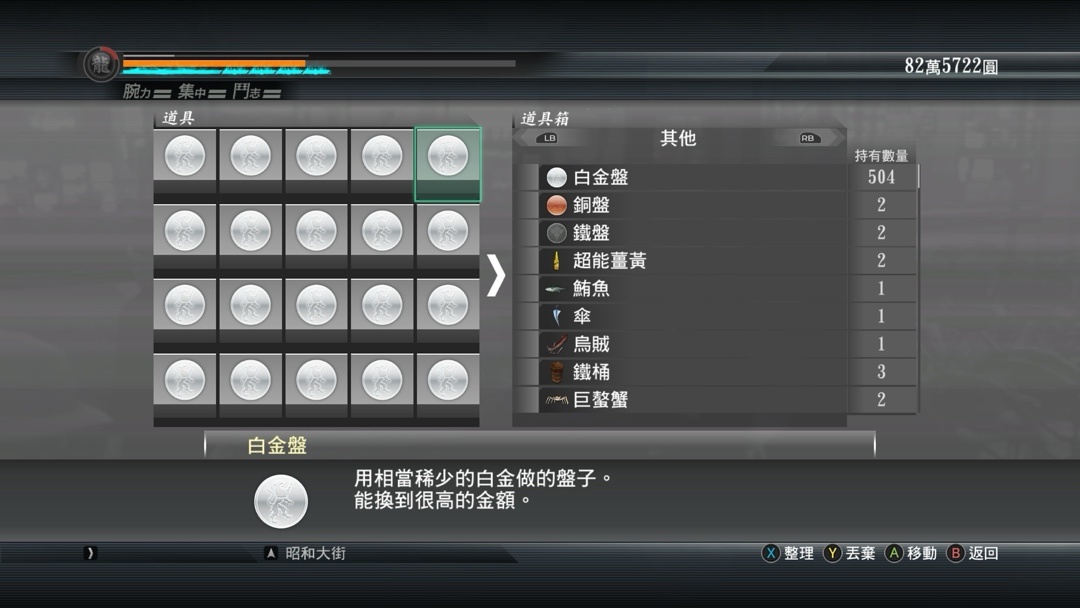Click the item box list scrollbar
Screen dimensions: 1080x608
[919, 177]
